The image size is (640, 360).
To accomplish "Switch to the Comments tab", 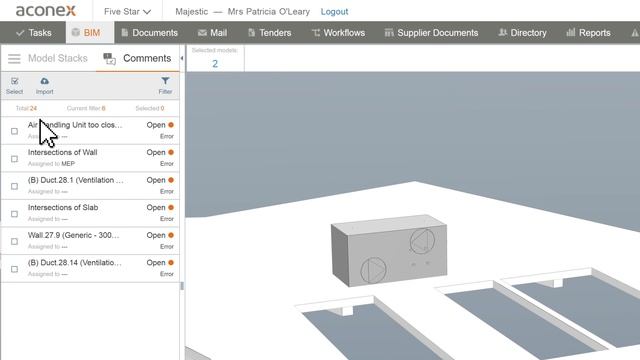I will [147, 58].
